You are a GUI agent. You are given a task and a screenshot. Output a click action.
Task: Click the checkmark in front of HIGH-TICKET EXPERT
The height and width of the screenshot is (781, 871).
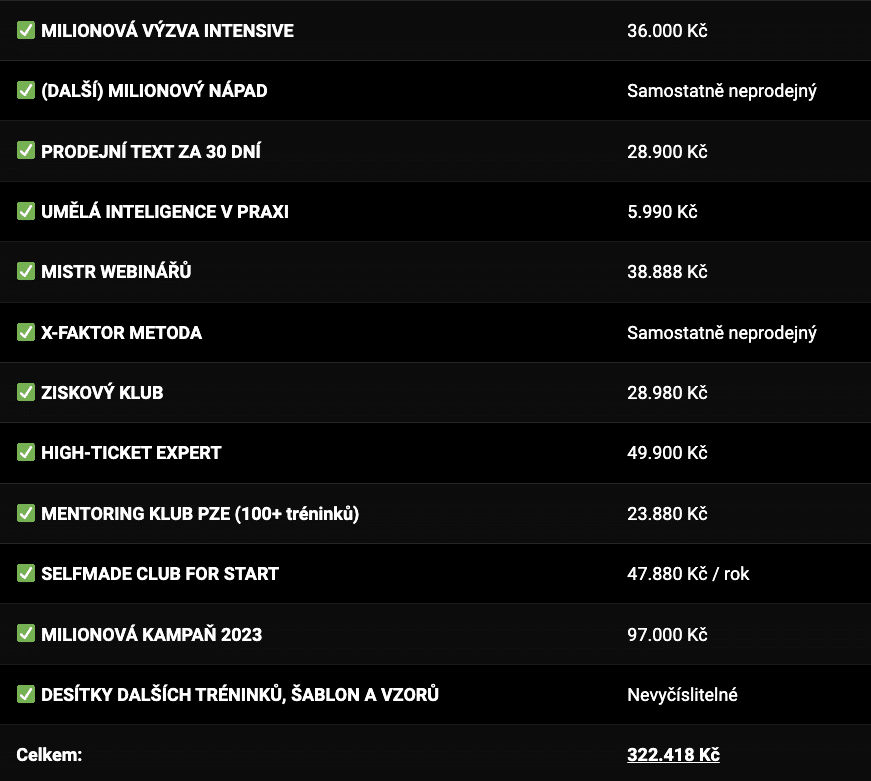coord(26,452)
